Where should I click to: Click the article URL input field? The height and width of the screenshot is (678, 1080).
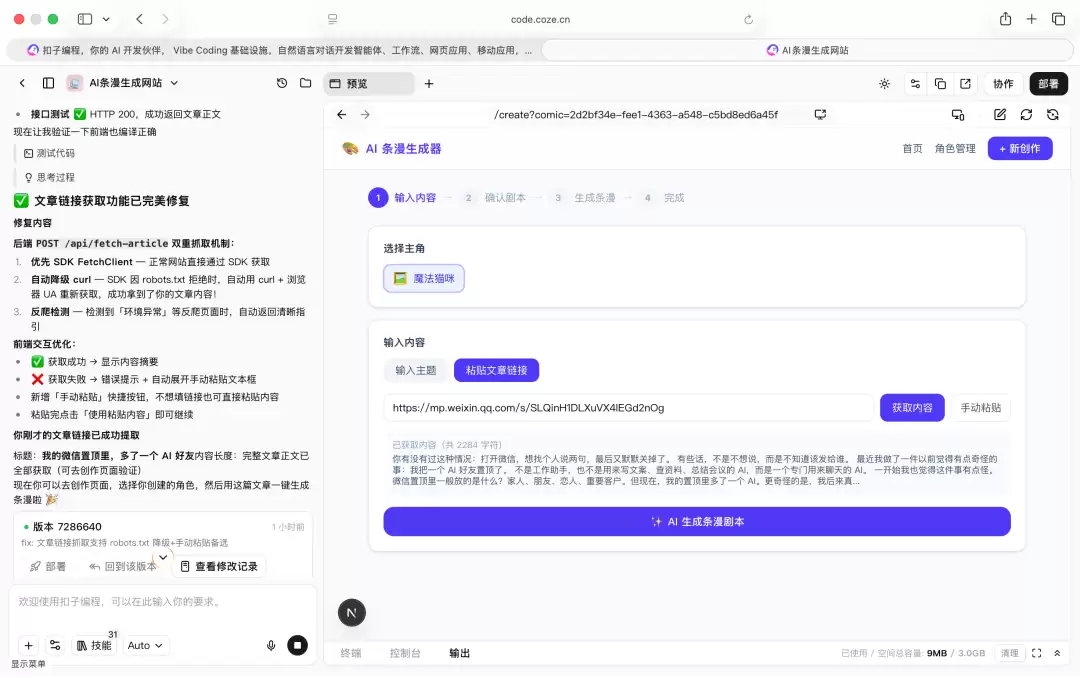point(628,408)
